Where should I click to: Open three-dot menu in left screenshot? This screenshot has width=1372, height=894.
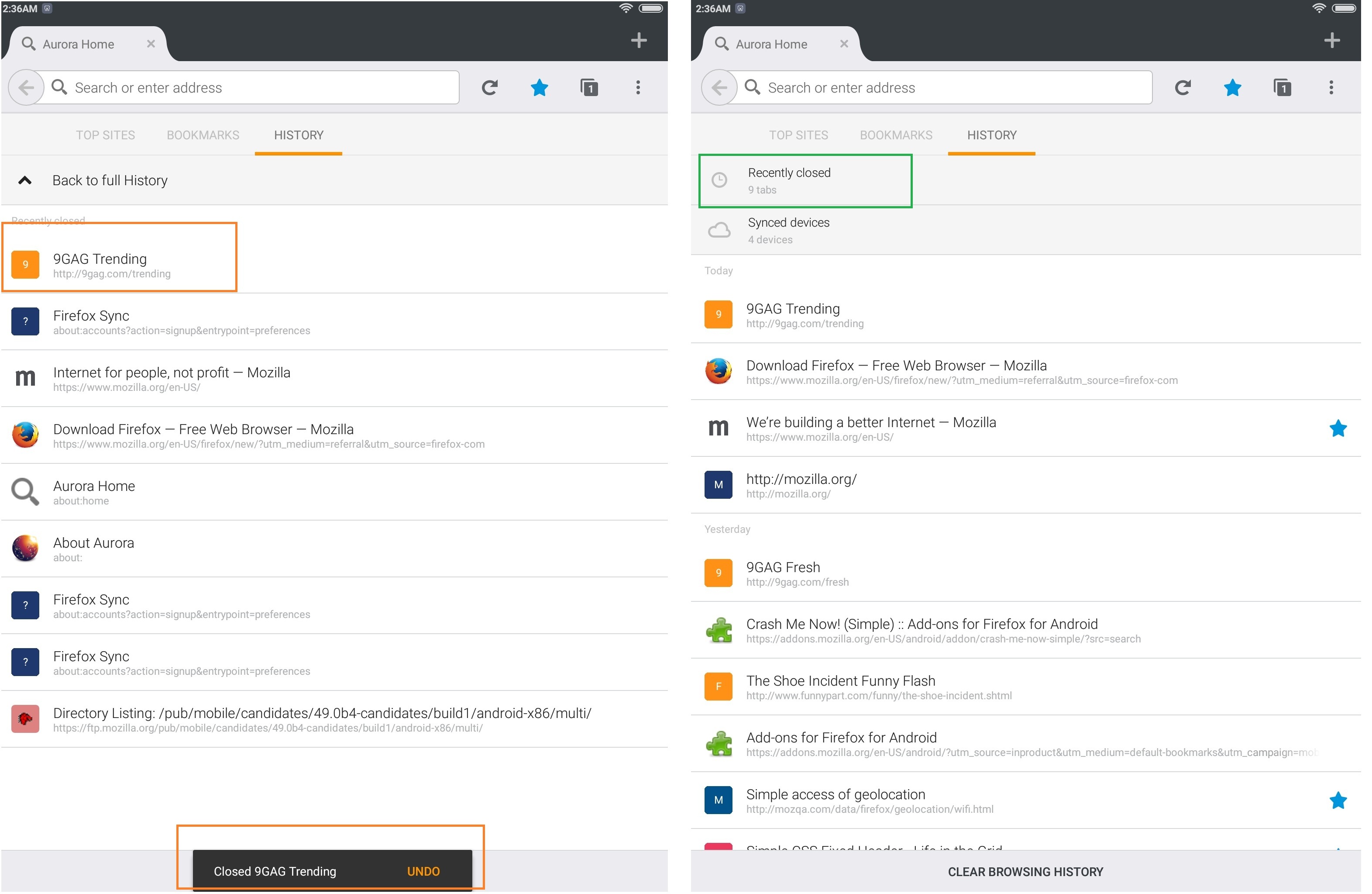pos(638,88)
